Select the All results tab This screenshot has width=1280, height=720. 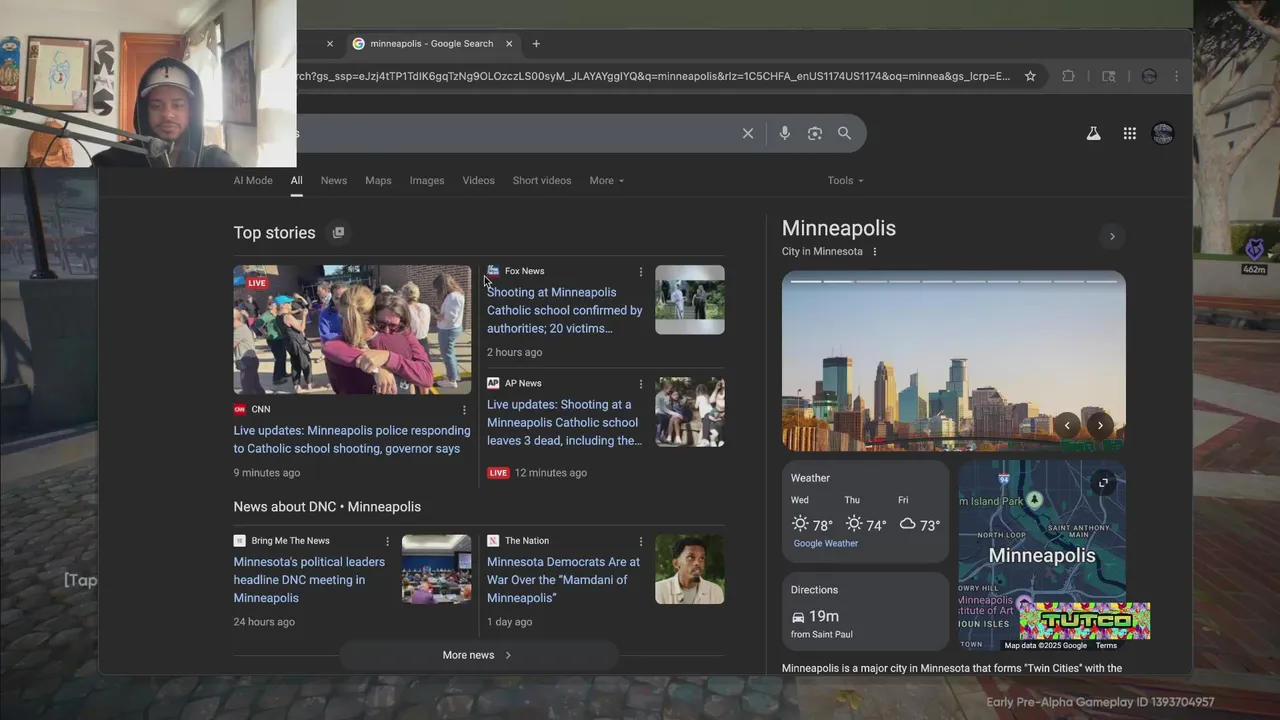coord(297,181)
